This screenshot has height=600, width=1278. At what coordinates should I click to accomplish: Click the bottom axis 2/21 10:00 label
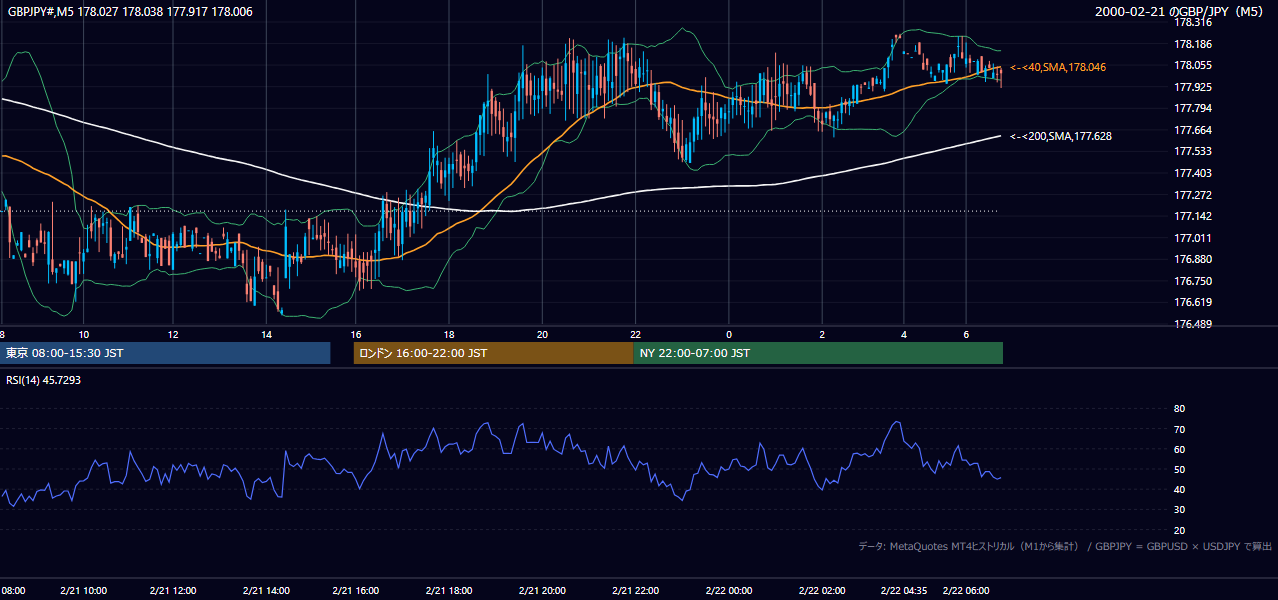click(x=84, y=590)
